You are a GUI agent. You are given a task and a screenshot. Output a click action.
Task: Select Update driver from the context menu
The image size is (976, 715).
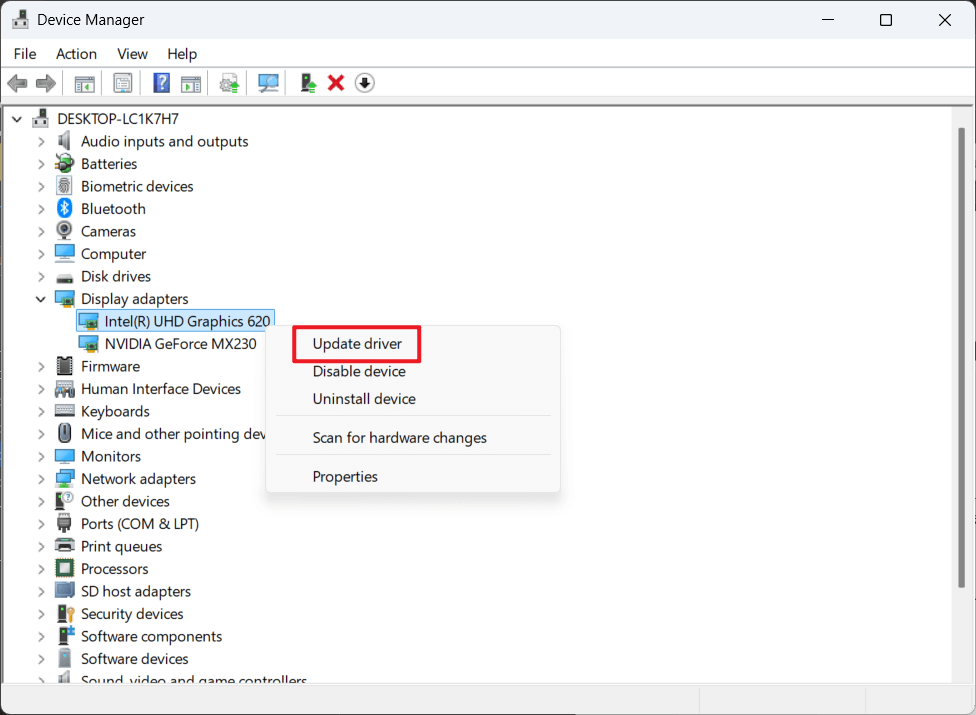355,343
